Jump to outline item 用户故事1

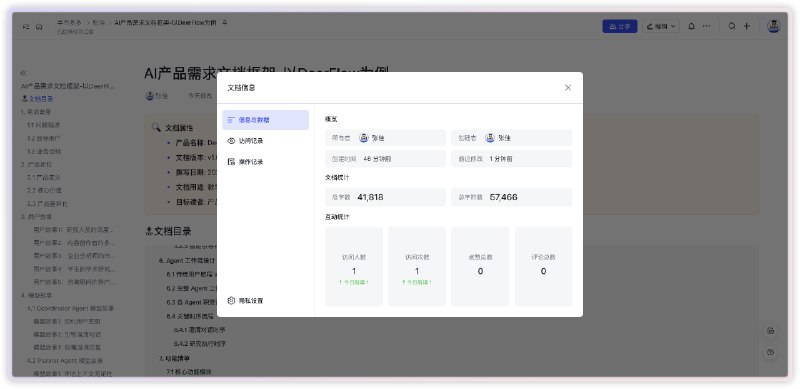[73, 230]
